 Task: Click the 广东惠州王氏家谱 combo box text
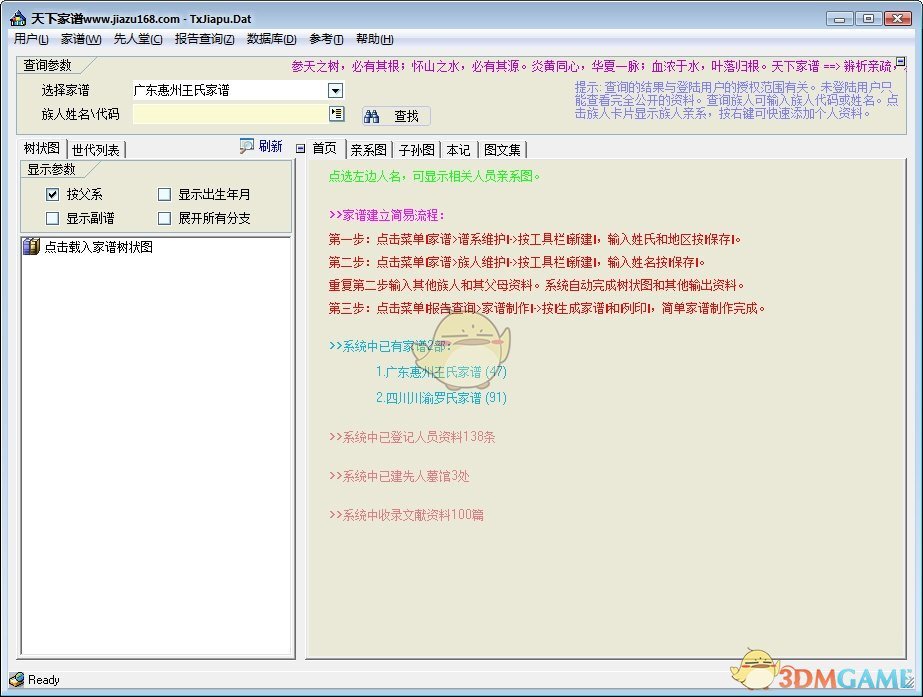tap(230, 90)
